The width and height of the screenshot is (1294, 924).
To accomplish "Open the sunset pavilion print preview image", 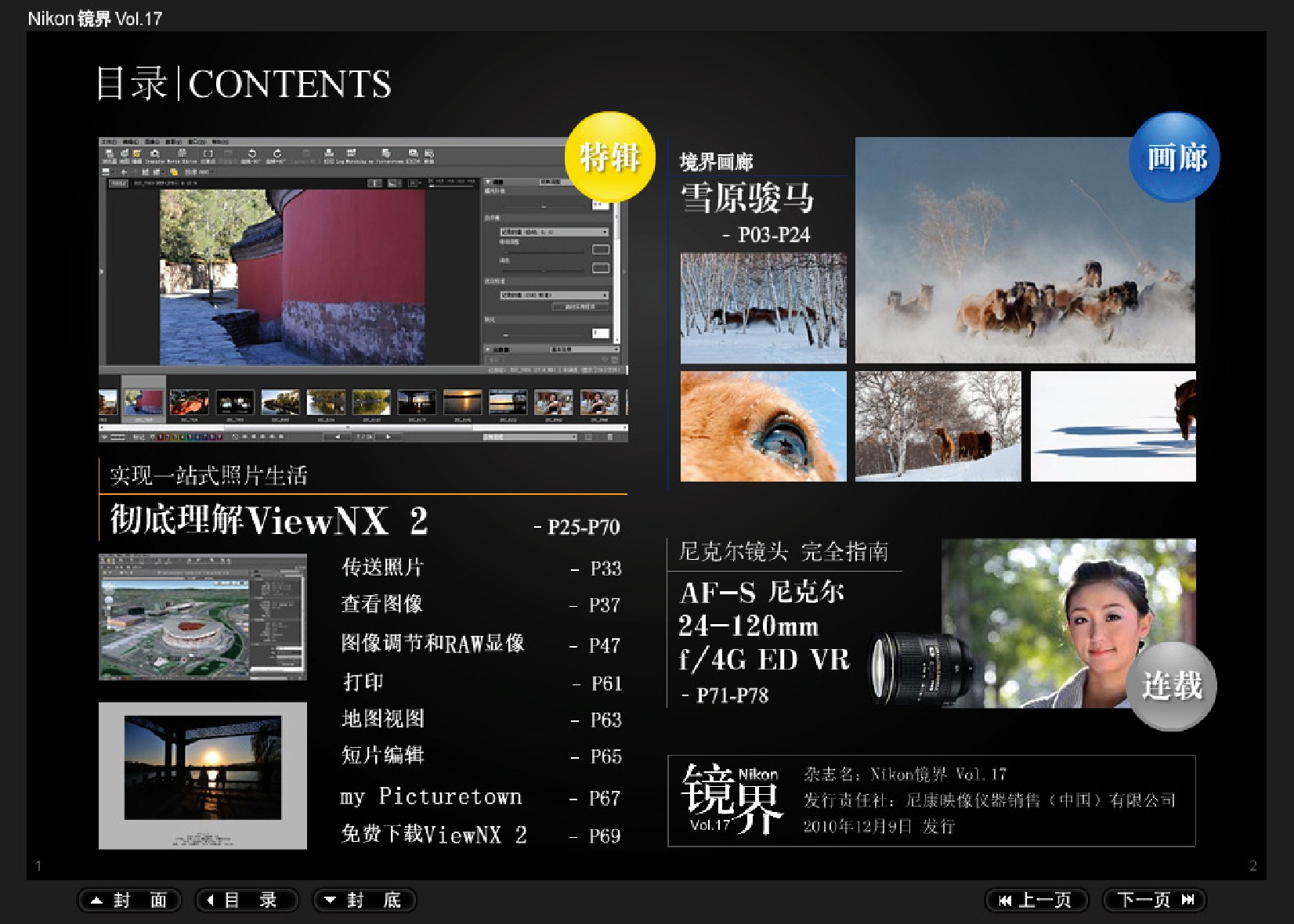I will pyautogui.click(x=203, y=775).
